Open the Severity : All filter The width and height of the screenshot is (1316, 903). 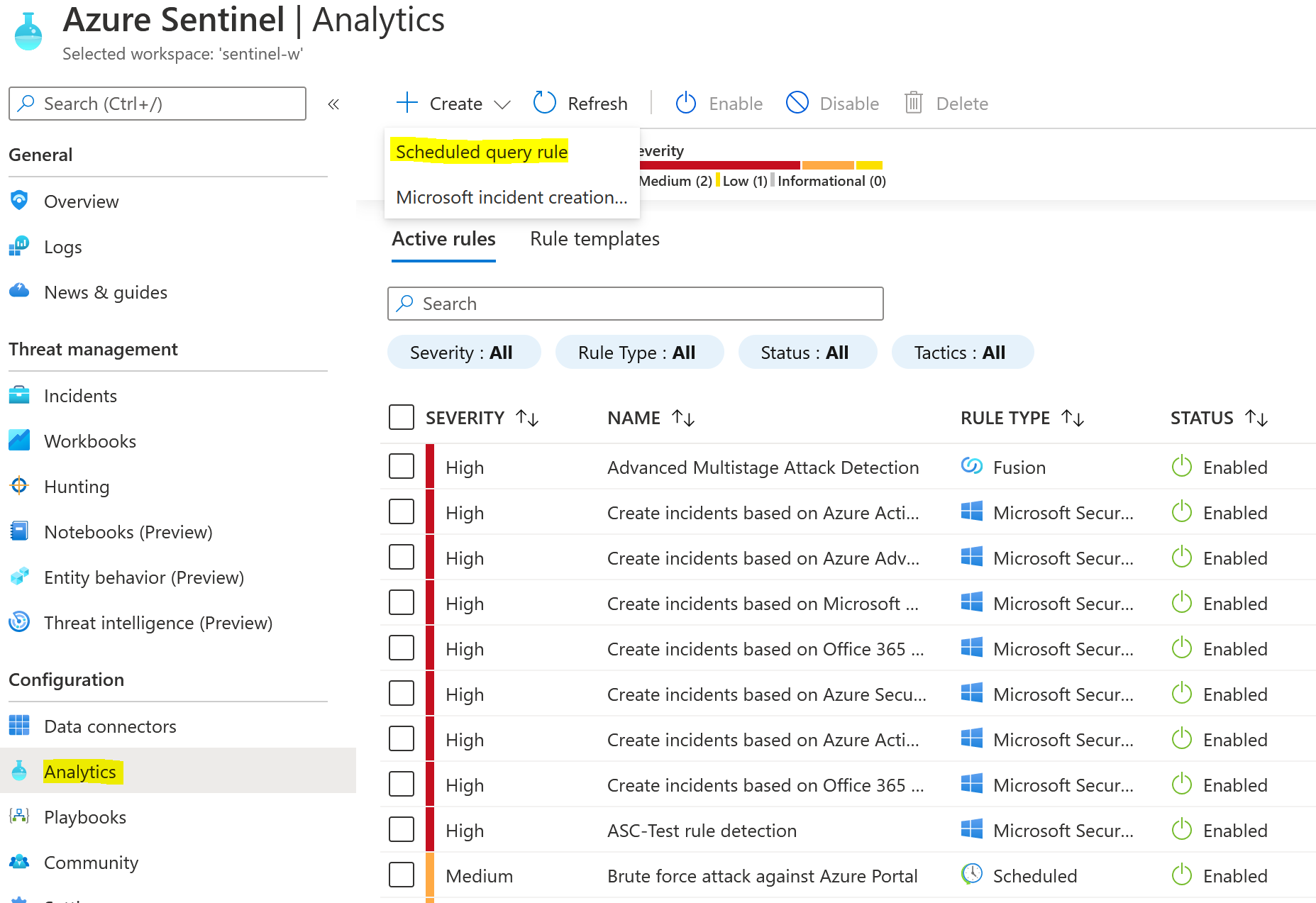click(464, 352)
